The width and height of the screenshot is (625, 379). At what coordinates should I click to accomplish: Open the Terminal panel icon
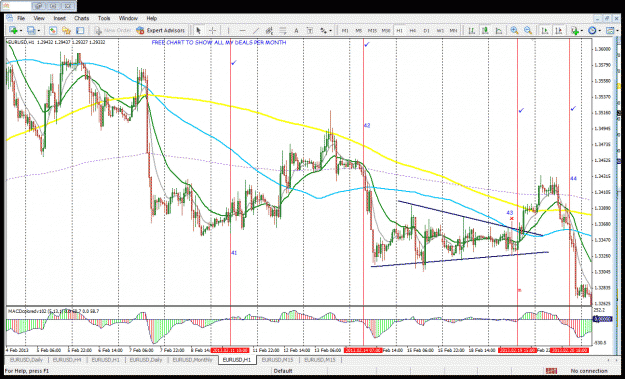[80, 30]
